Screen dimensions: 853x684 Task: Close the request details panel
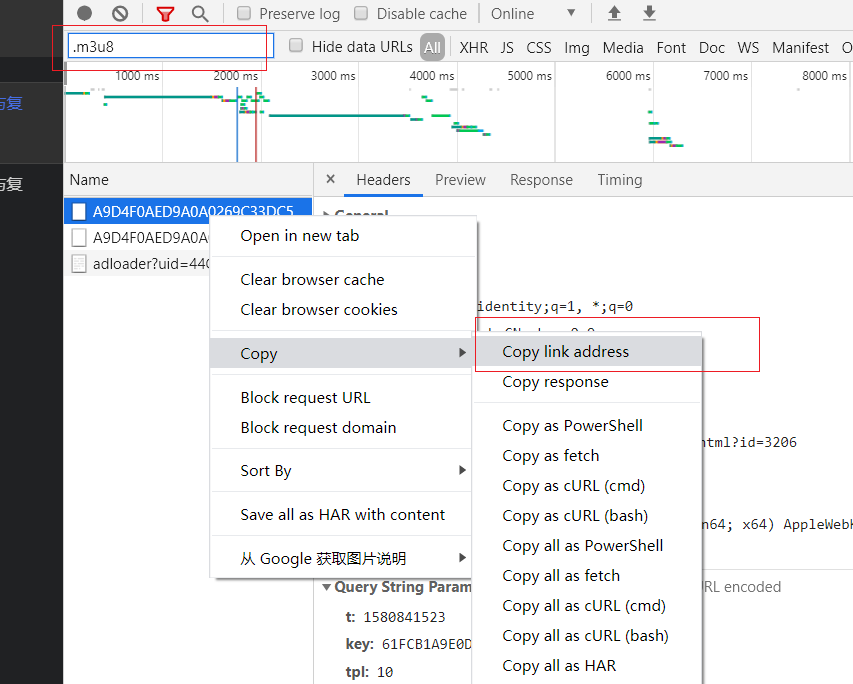point(330,179)
